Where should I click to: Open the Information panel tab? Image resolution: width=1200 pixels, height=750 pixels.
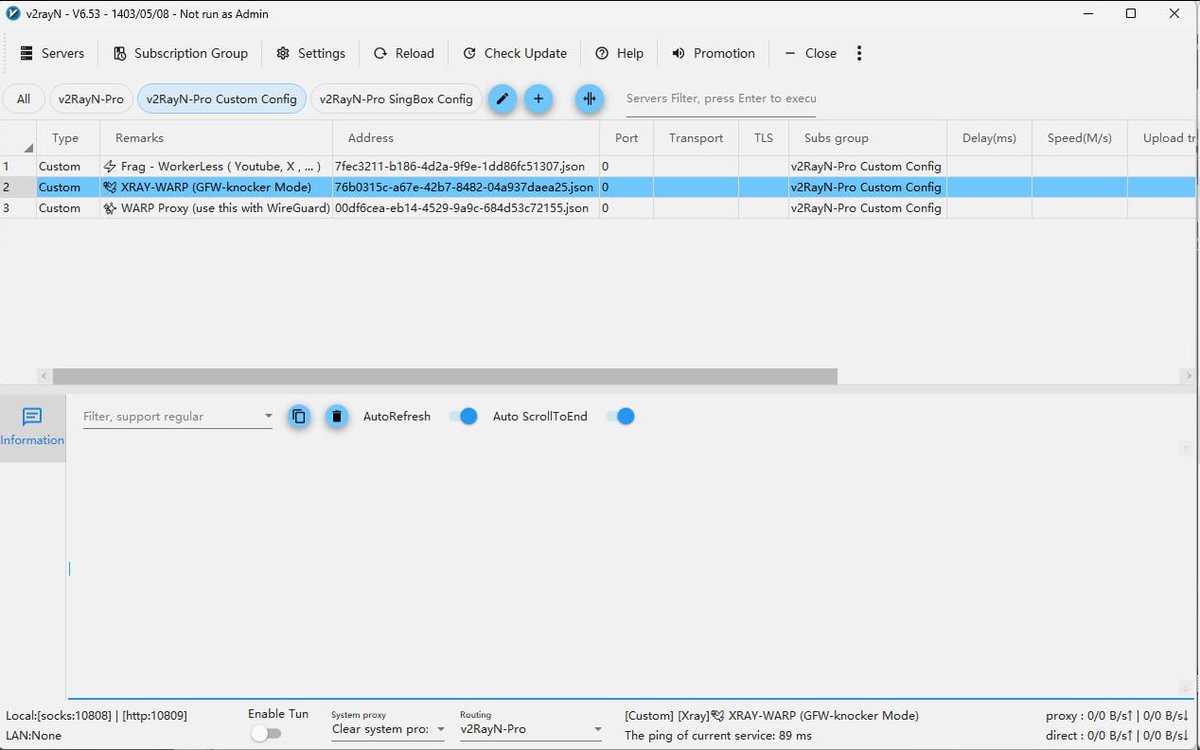(x=32, y=427)
